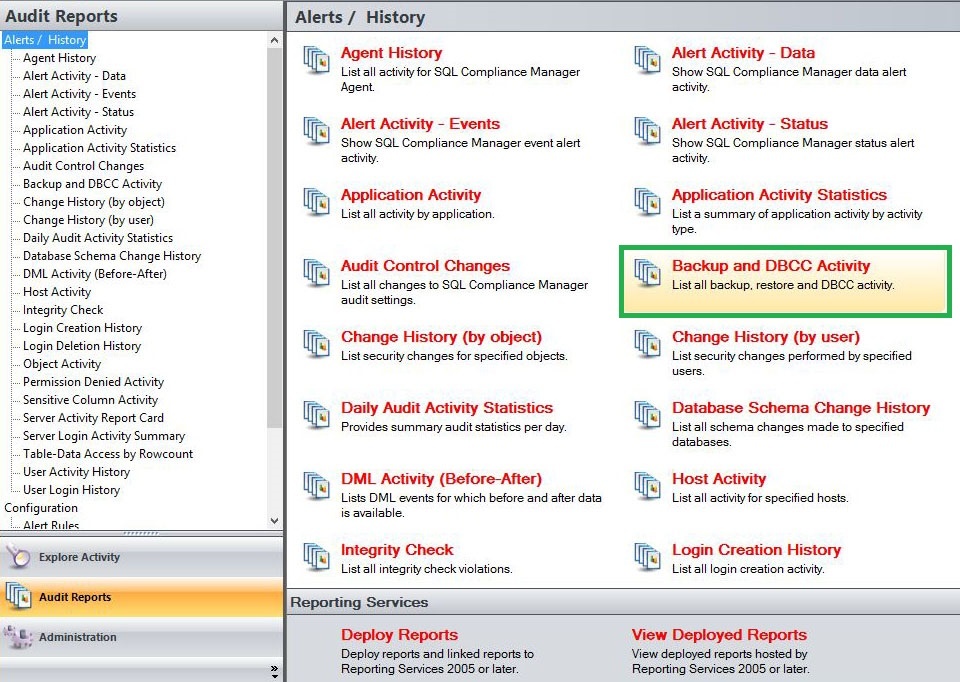Click the Audit Control Changes report icon
This screenshot has width=960, height=682.
317,273
